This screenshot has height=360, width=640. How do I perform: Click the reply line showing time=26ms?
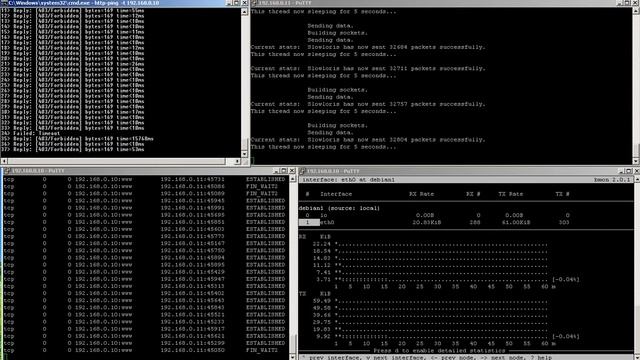pos(73,64)
